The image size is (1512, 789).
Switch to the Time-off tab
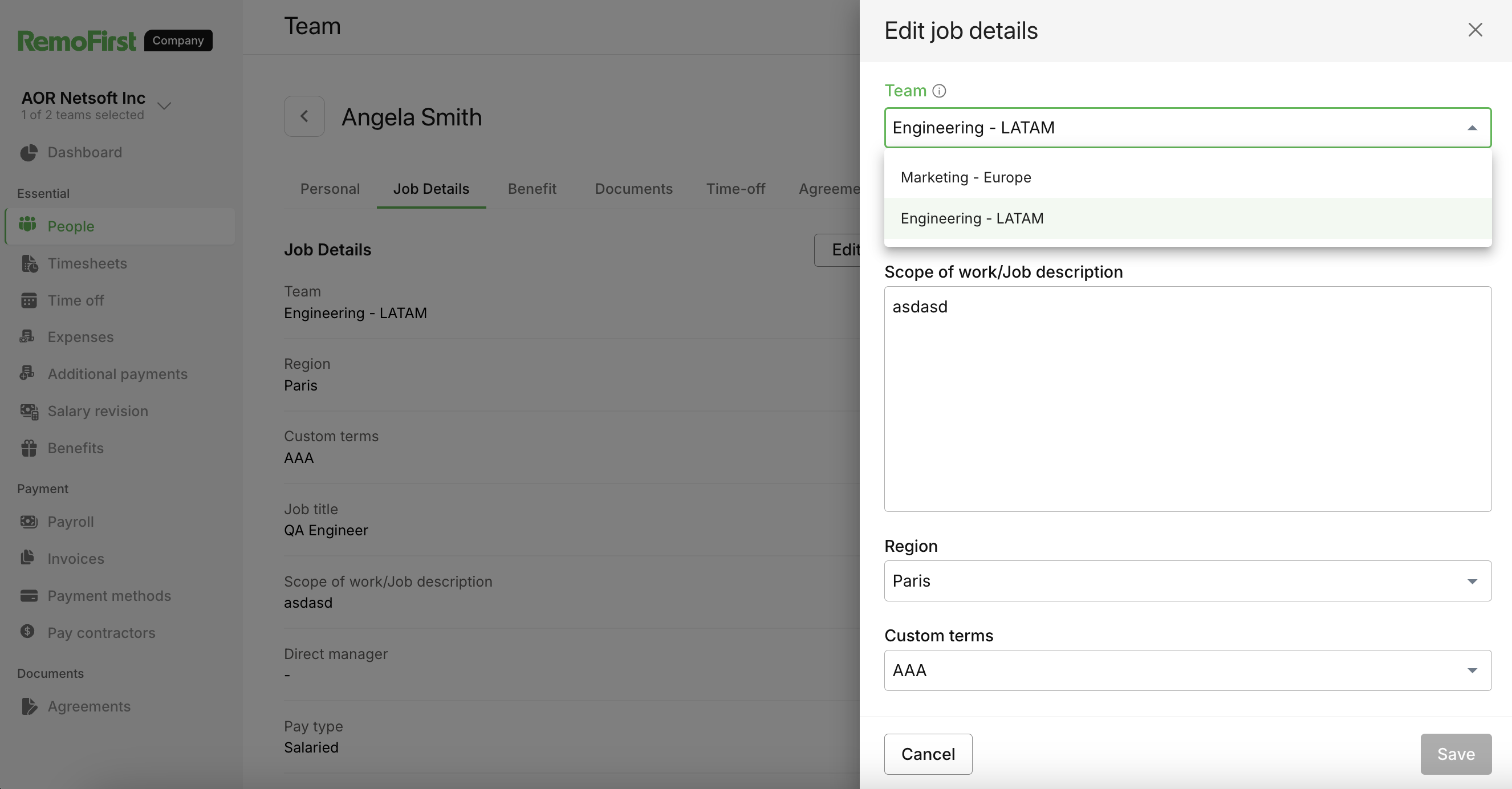[735, 189]
